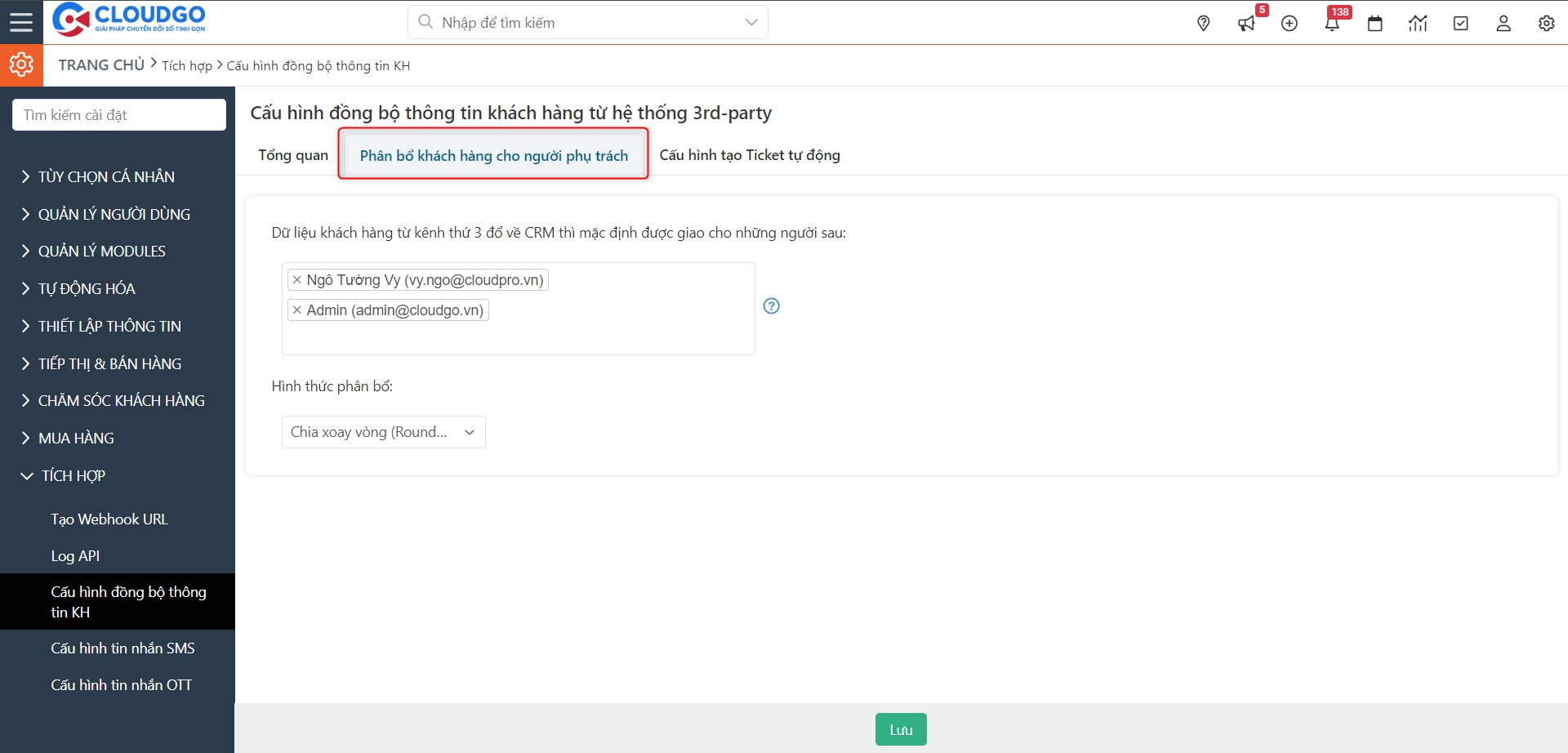Open the tasks checklist icon

tap(1461, 24)
